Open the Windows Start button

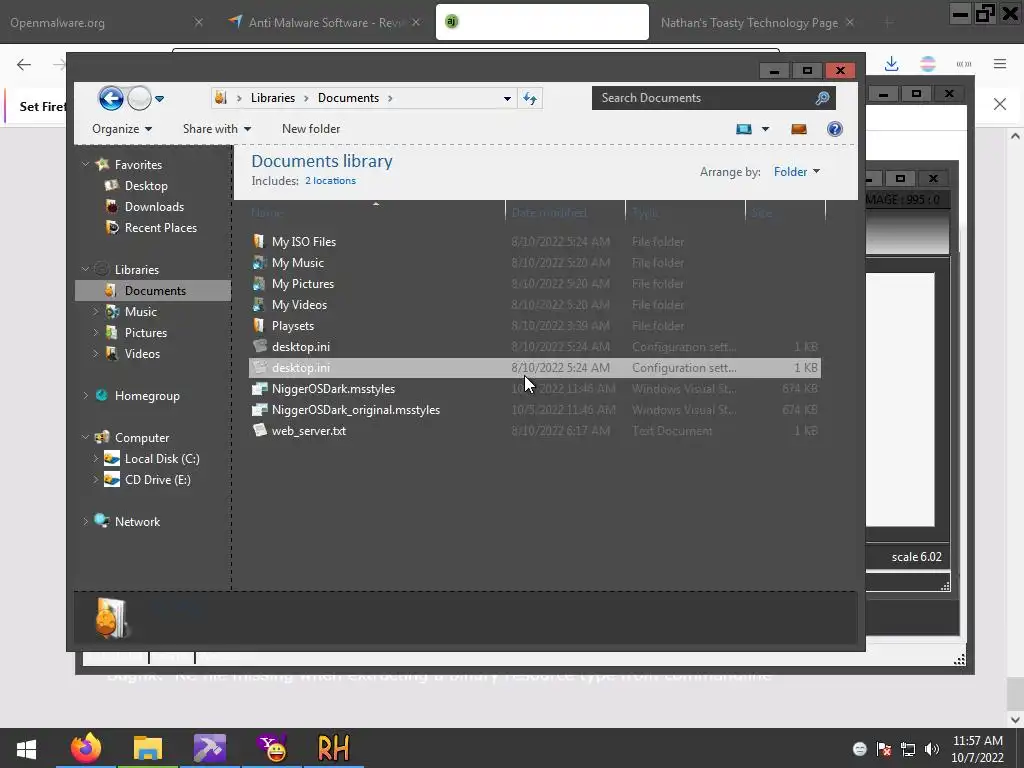pos(26,748)
